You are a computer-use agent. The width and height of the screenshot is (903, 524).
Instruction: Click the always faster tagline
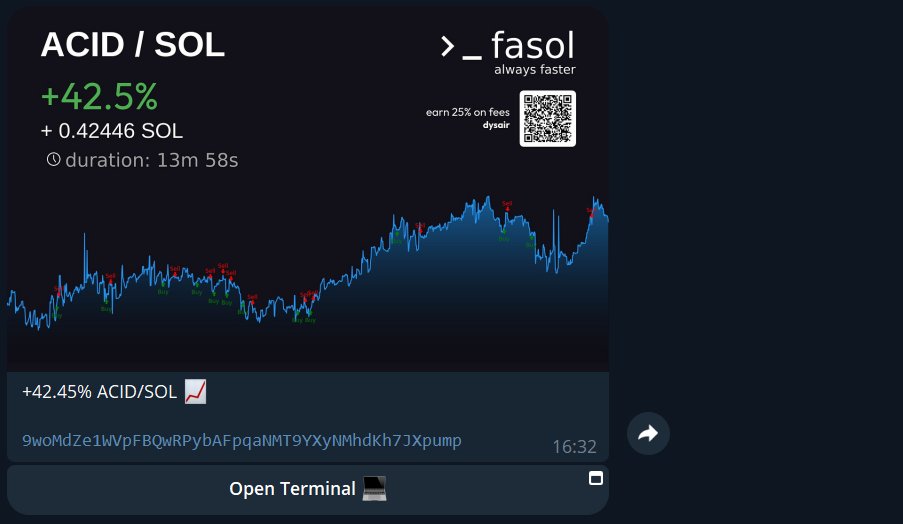(x=535, y=70)
